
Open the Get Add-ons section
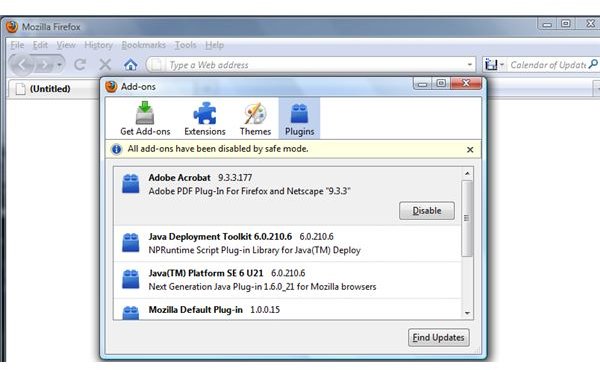(145, 119)
